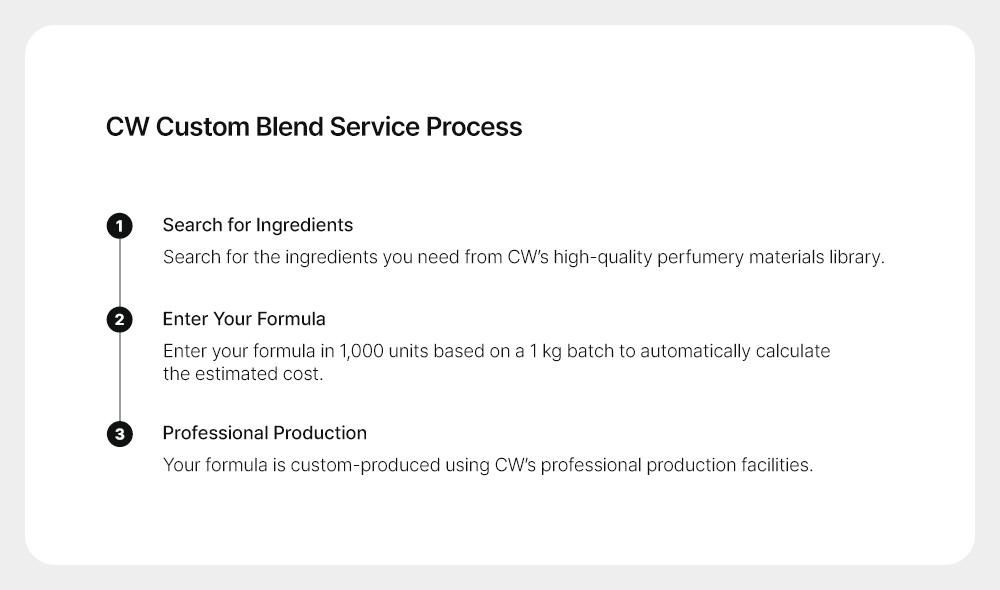Click 'the estimated cost.' text line
Viewport: 1000px width, 590px height.
243,374
